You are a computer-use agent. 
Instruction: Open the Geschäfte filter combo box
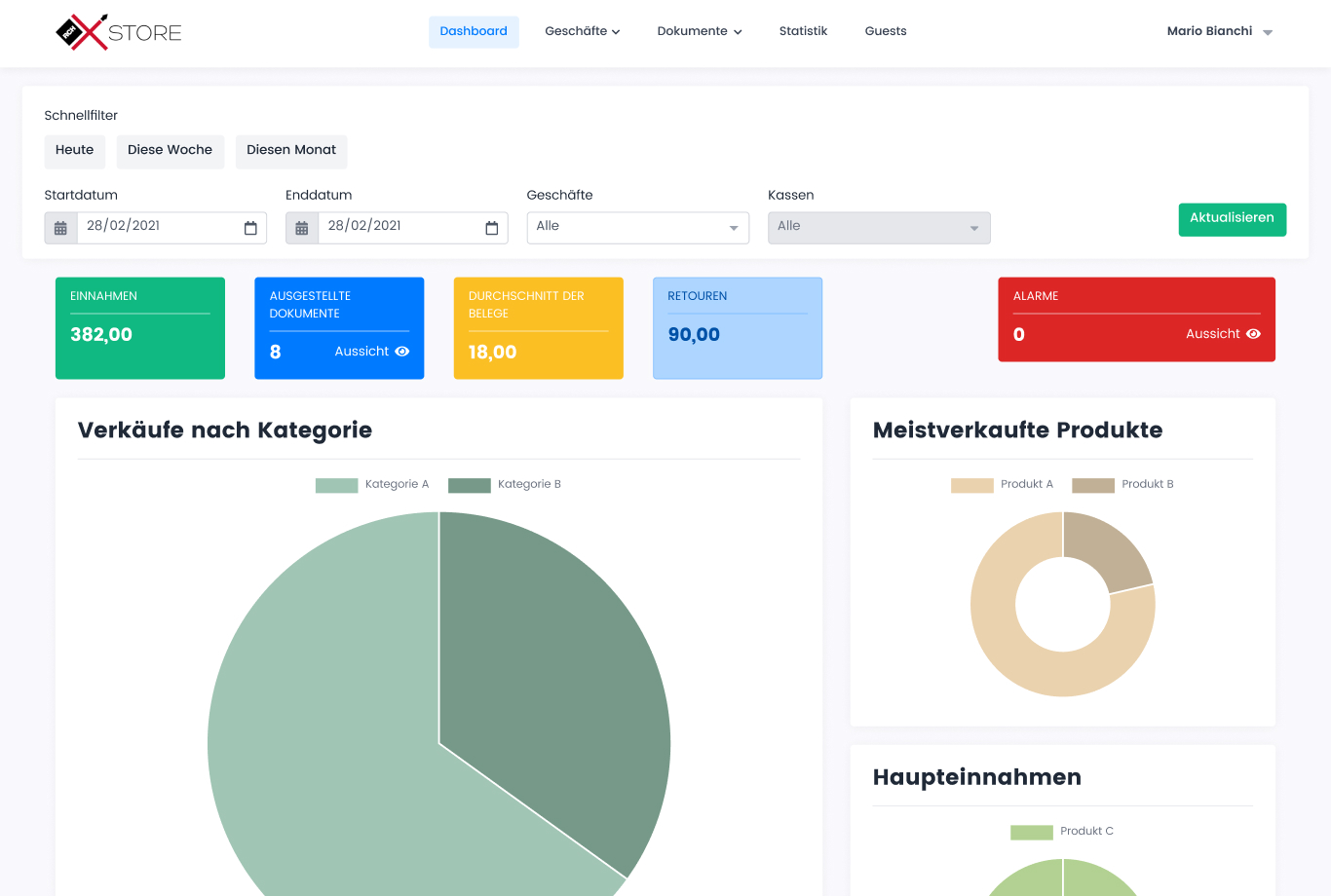click(x=638, y=228)
